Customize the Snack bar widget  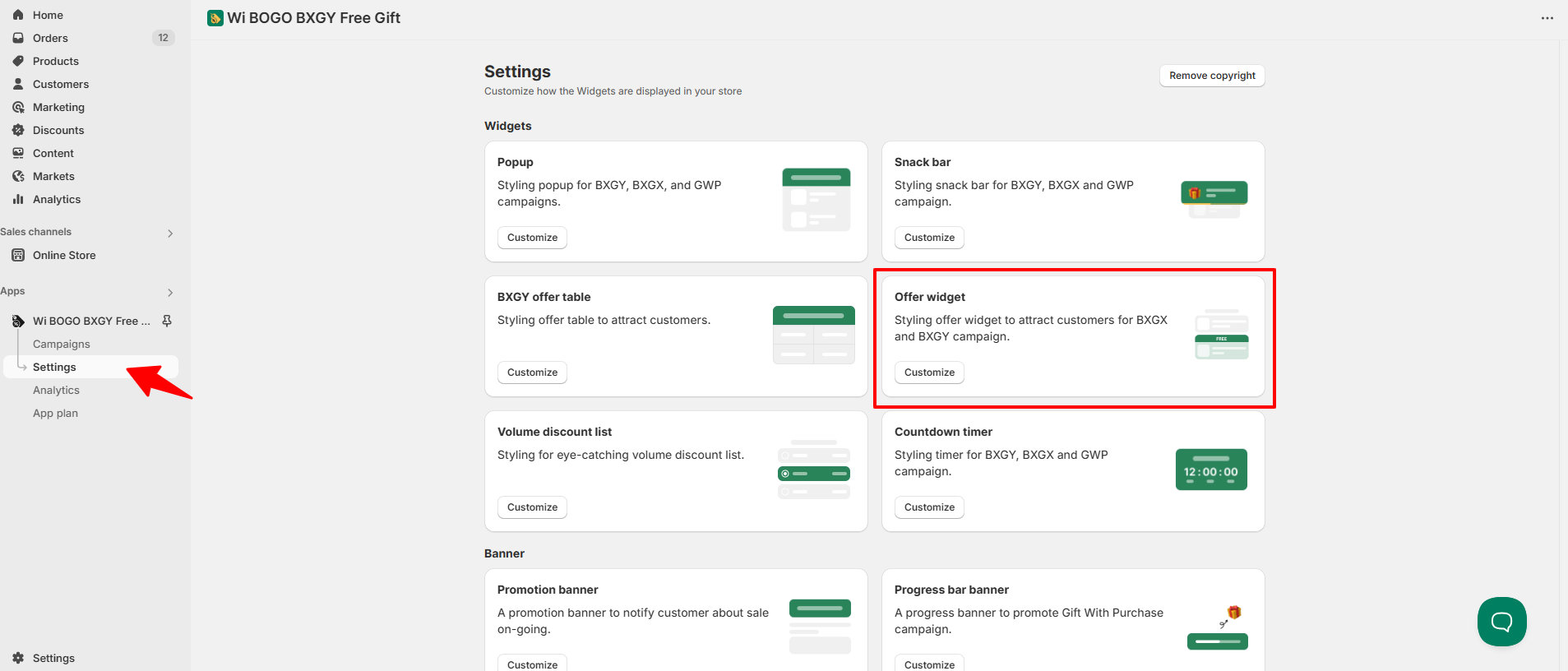coord(929,238)
